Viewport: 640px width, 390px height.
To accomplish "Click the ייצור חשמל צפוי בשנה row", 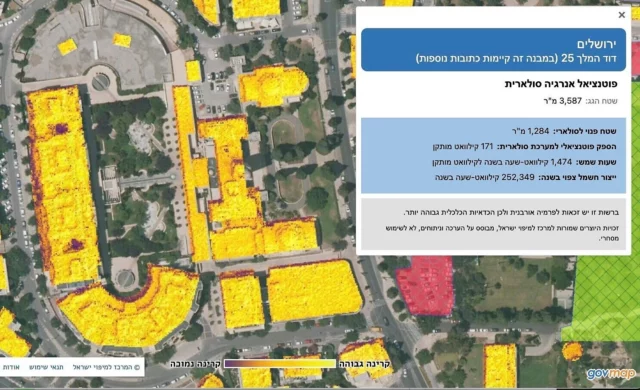I will (525, 177).
